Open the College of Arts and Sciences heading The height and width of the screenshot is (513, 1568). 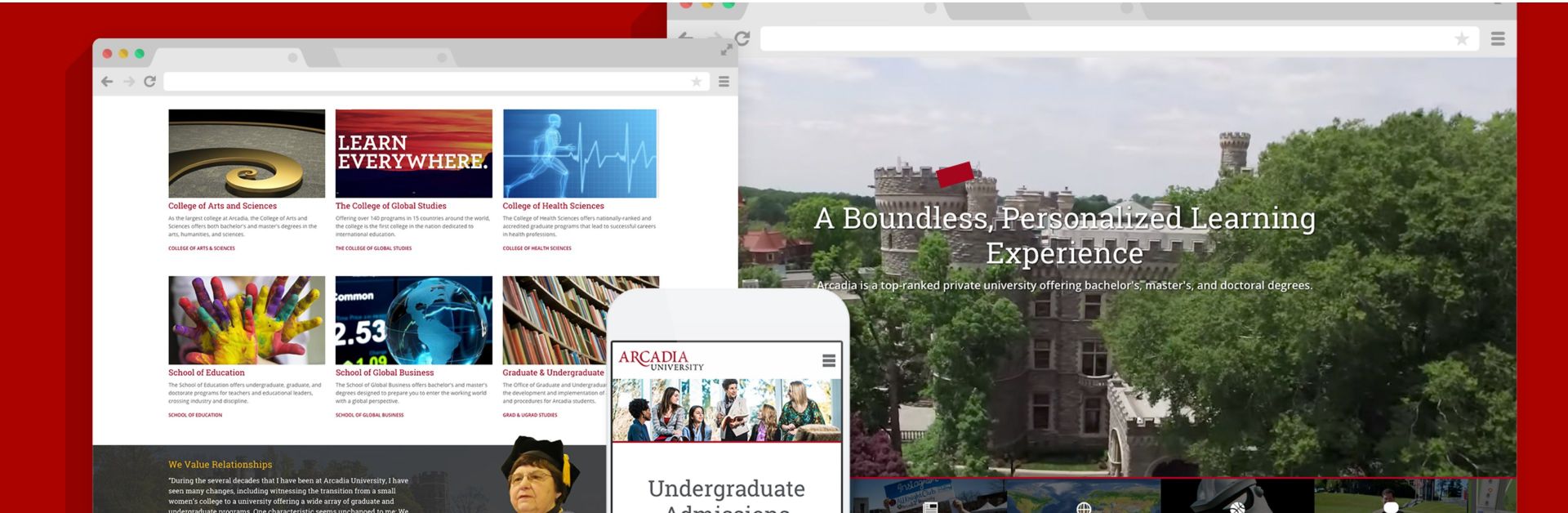click(x=222, y=206)
